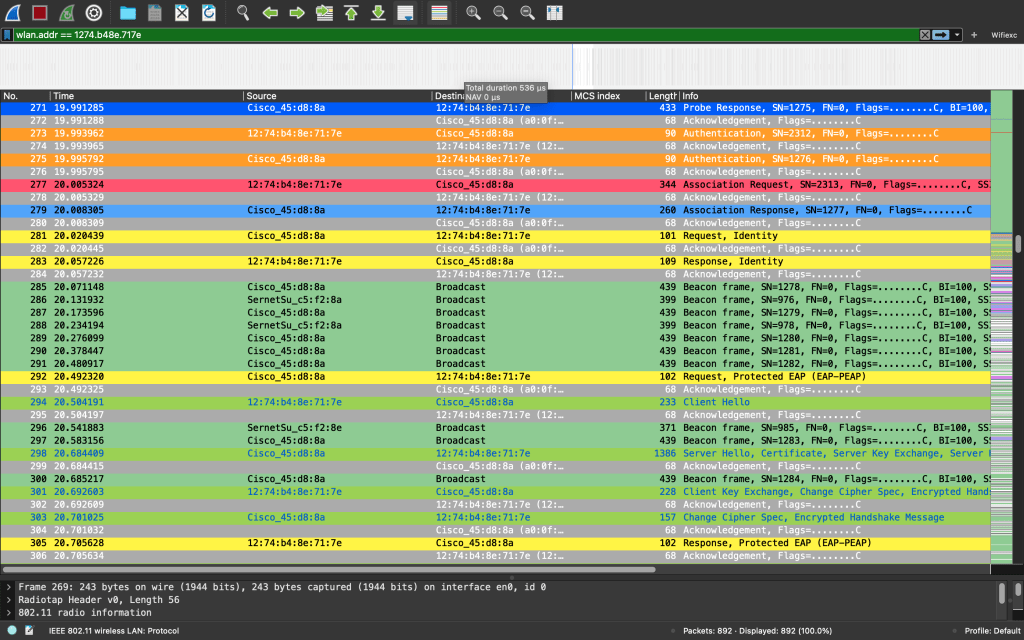Click the expert information indicator in status bar
This screenshot has width=1024, height=640.
pyautogui.click(x=11, y=630)
